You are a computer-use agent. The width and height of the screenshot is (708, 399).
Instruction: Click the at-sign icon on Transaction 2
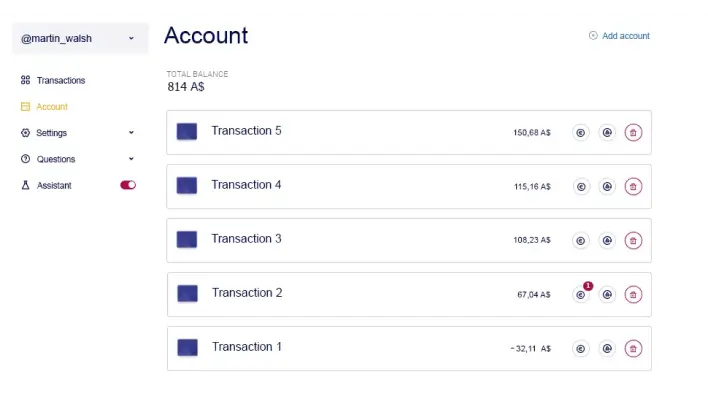coord(607,295)
